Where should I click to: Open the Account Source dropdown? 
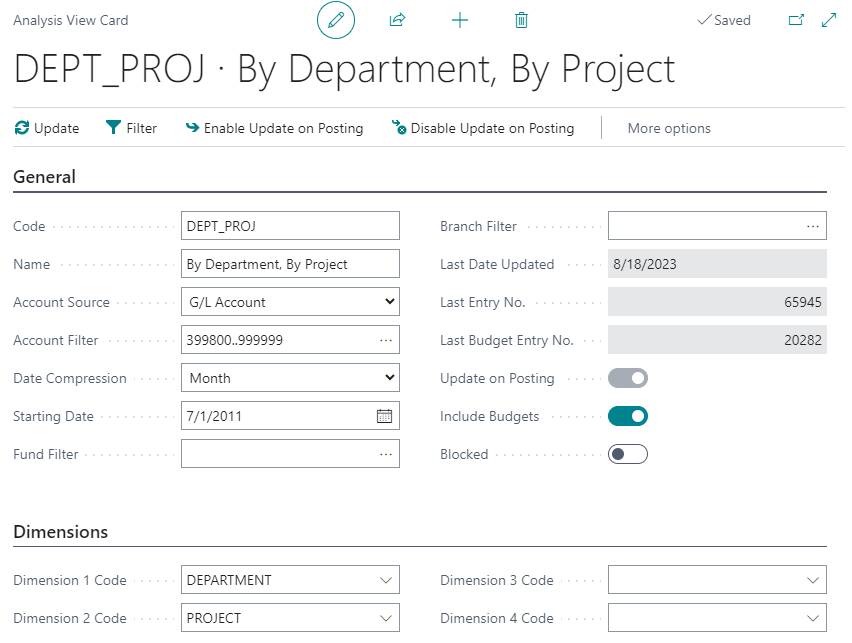(290, 302)
